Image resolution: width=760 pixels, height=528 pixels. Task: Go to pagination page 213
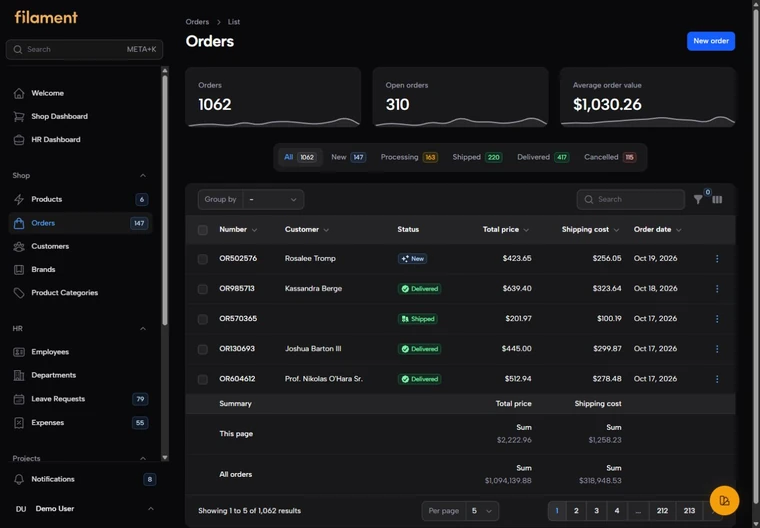pos(689,511)
